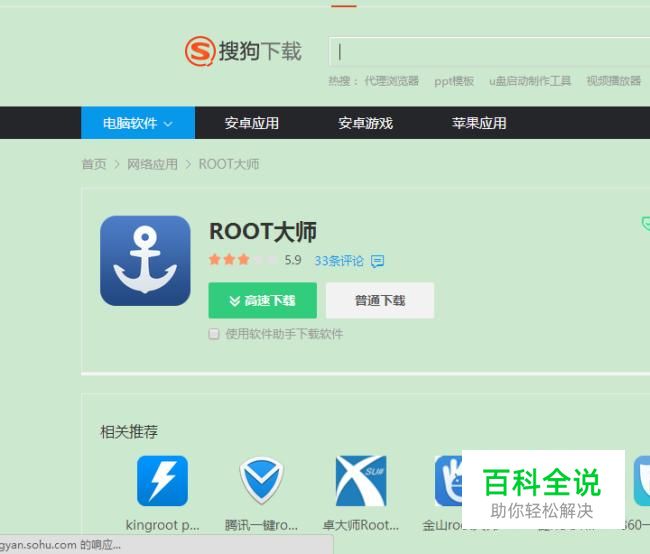Image resolution: width=650 pixels, height=554 pixels.
Task: Click the 普通下载 button
Action: 380,300
